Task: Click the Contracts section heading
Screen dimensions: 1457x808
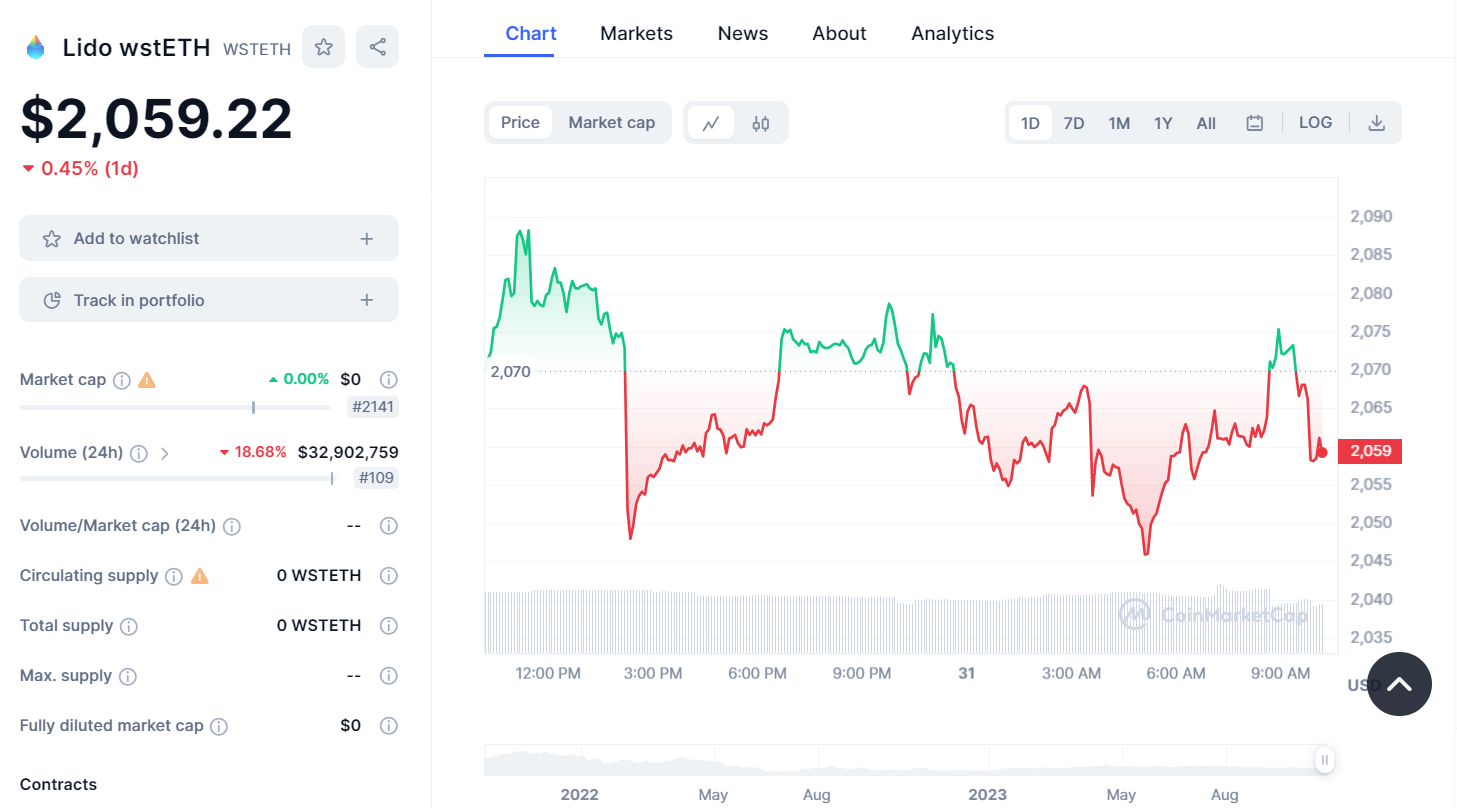Action: click(58, 785)
